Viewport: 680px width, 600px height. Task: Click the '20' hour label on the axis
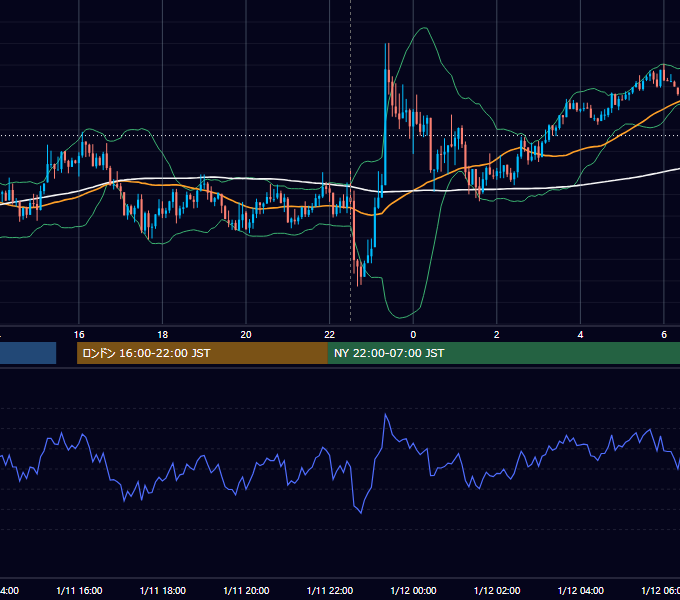point(246,335)
